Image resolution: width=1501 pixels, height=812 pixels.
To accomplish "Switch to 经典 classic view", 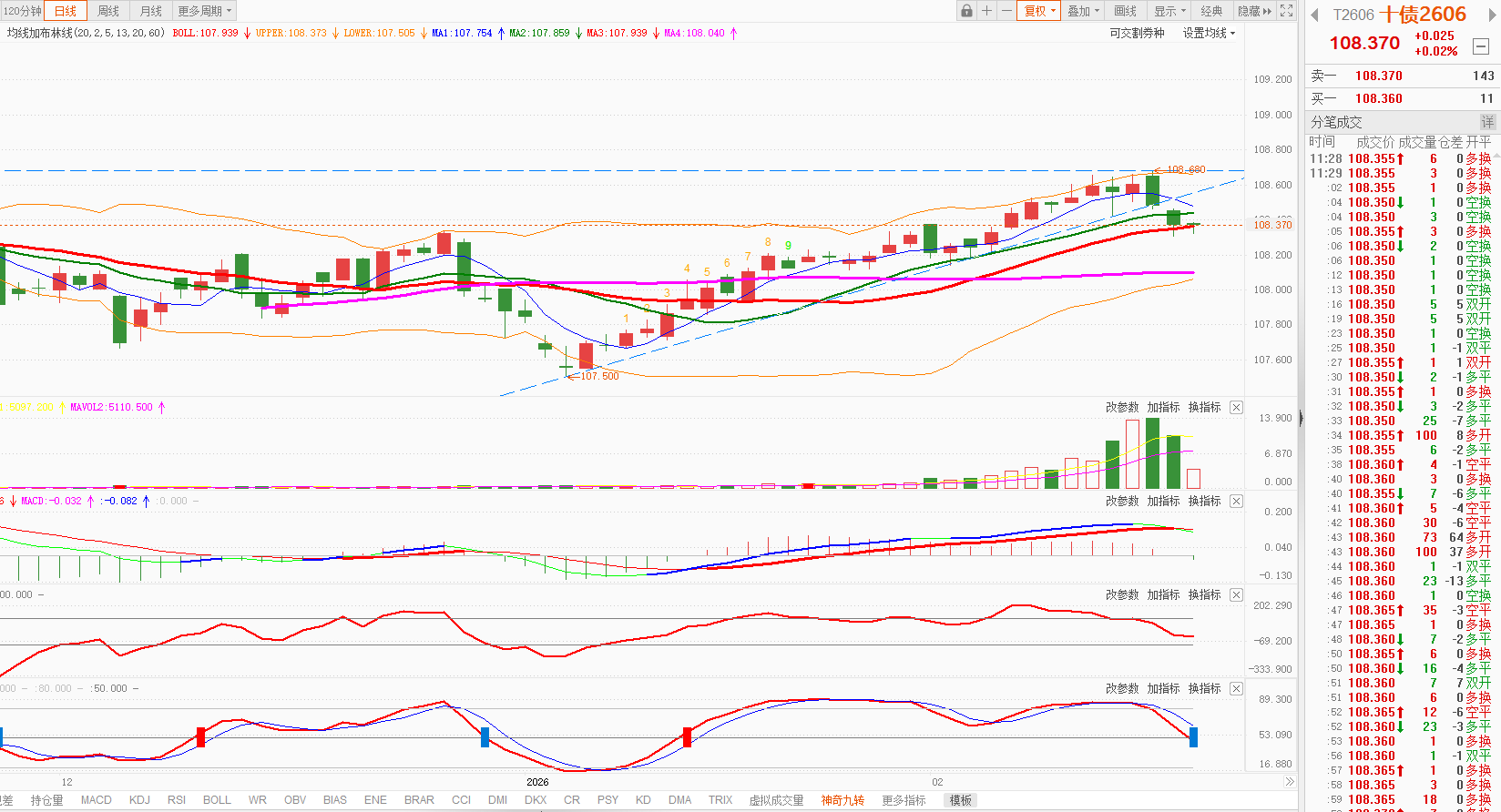I will (x=1211, y=11).
